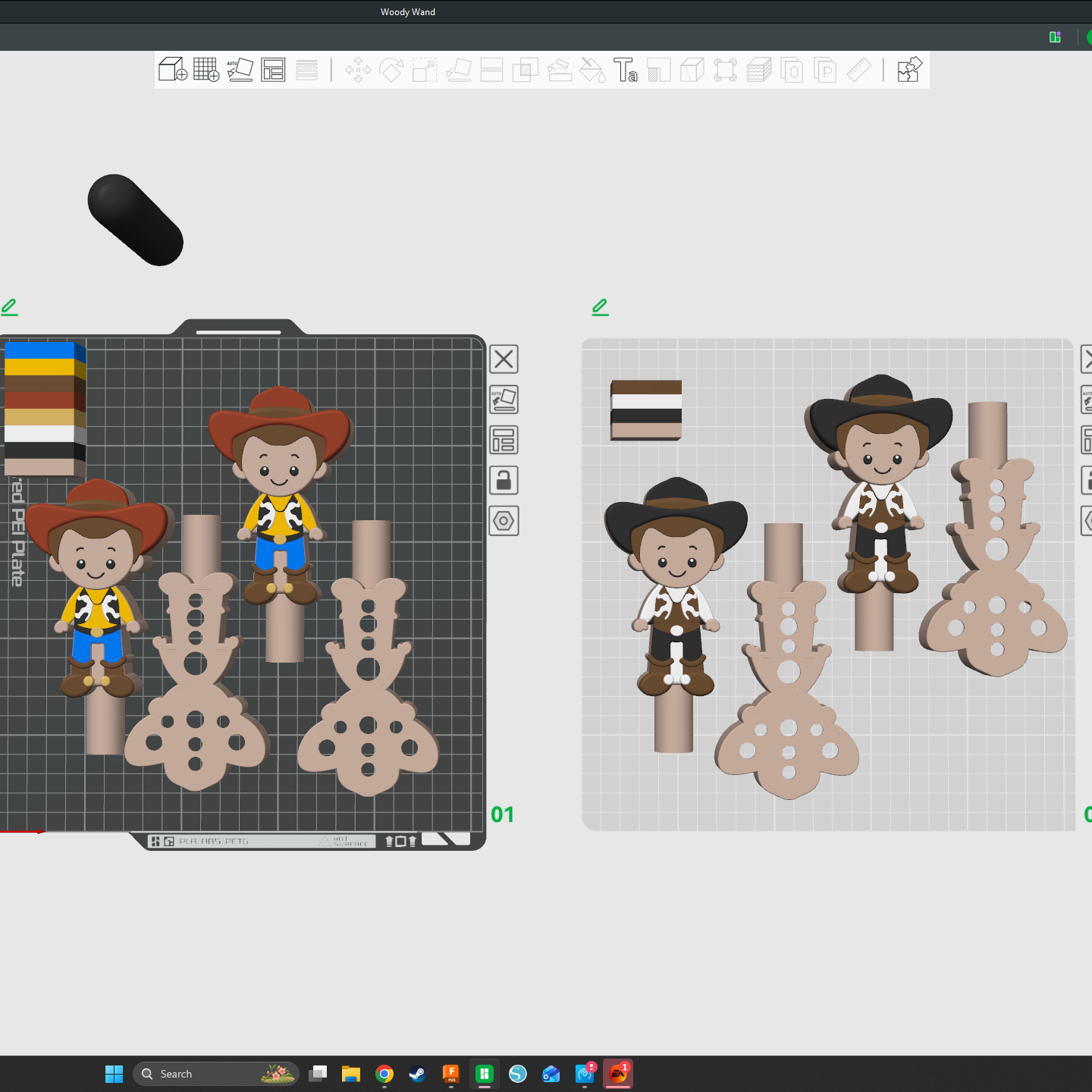
Task: Remove plate 01 with the X icon
Action: 504,359
